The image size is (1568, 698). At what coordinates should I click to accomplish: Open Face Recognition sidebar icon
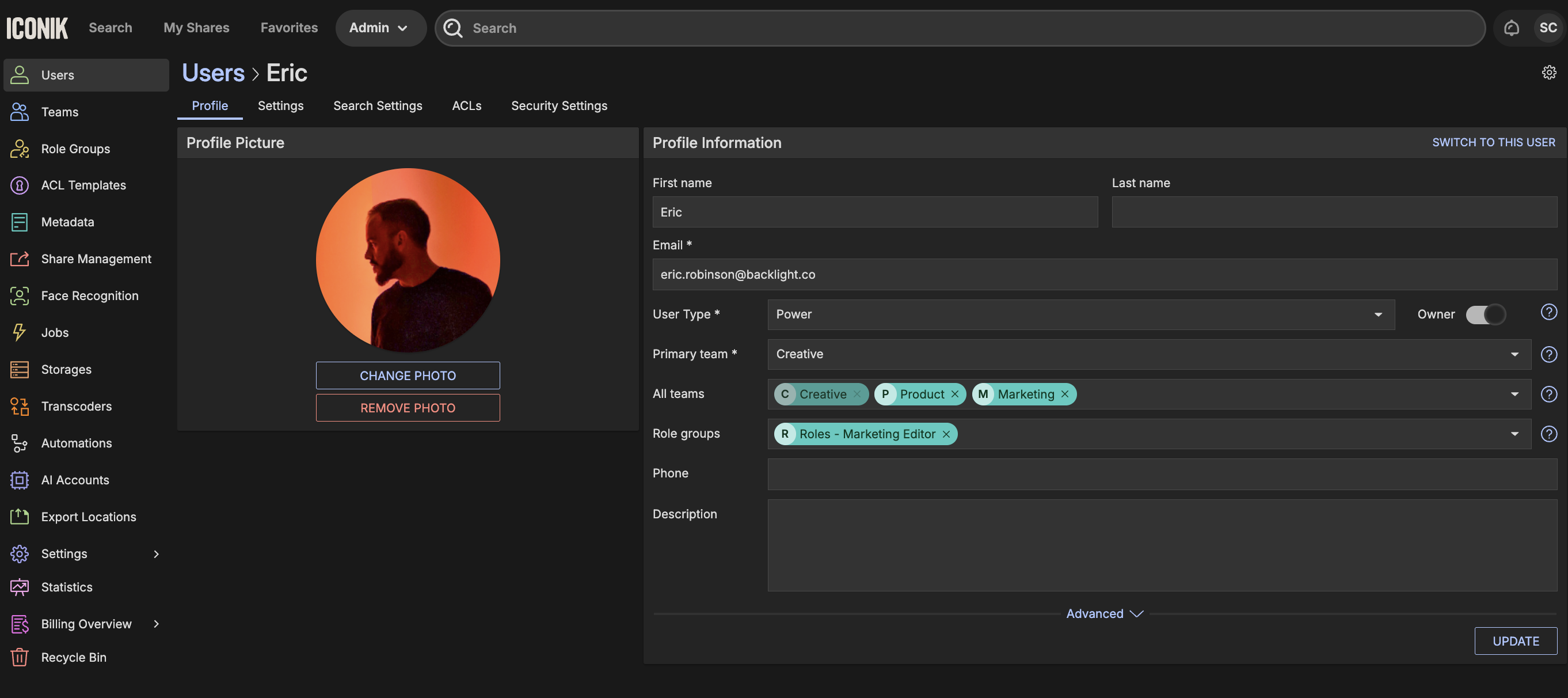click(x=20, y=296)
